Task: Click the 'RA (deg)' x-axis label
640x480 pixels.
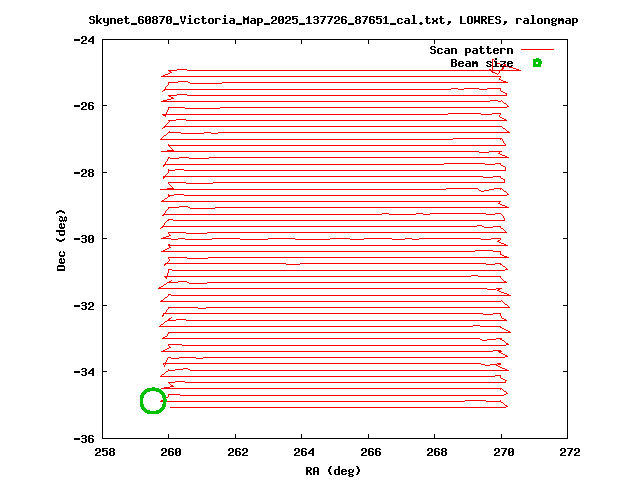Action: (333, 471)
